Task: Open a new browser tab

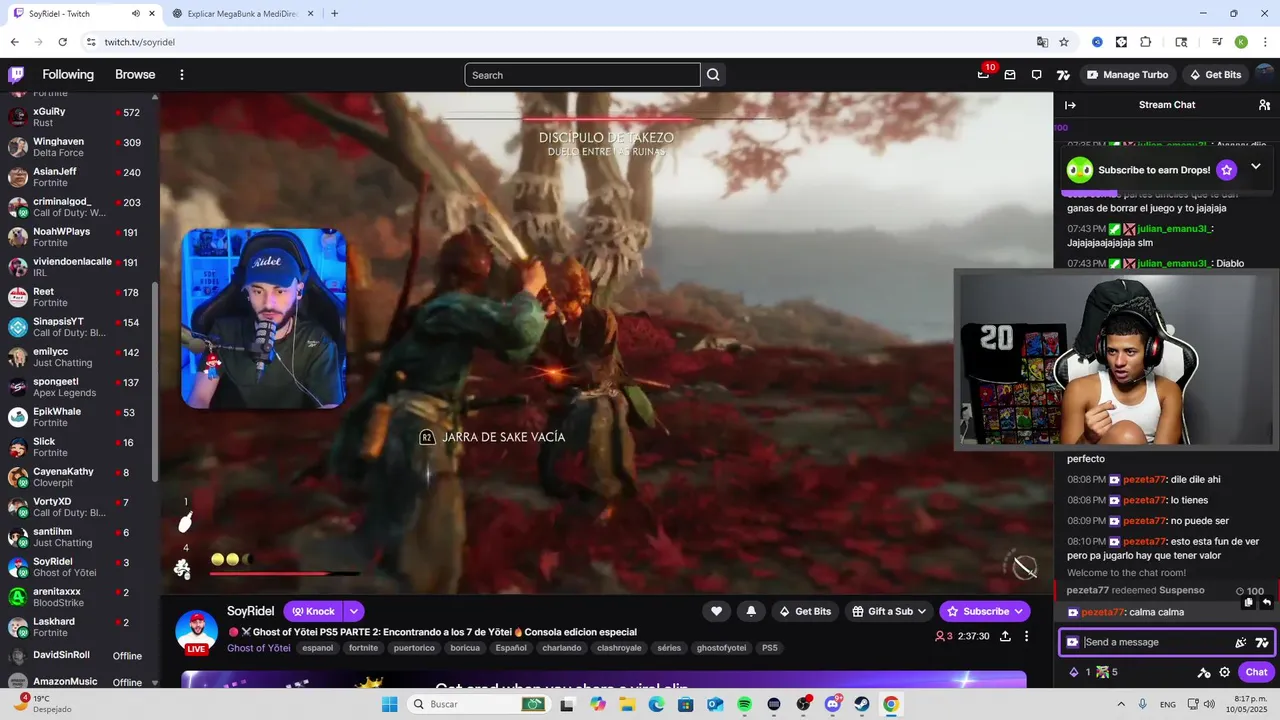Action: pyautogui.click(x=334, y=14)
